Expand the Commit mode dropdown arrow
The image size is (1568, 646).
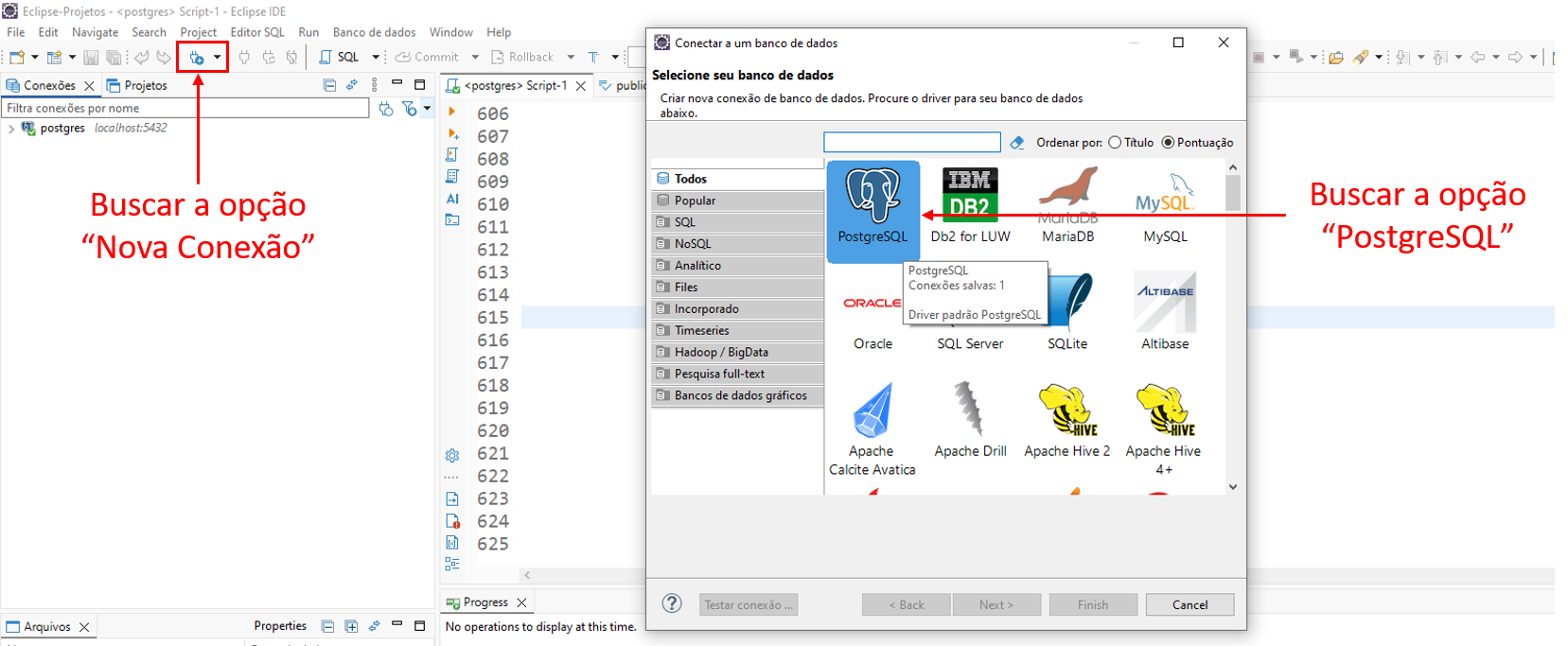tap(475, 58)
